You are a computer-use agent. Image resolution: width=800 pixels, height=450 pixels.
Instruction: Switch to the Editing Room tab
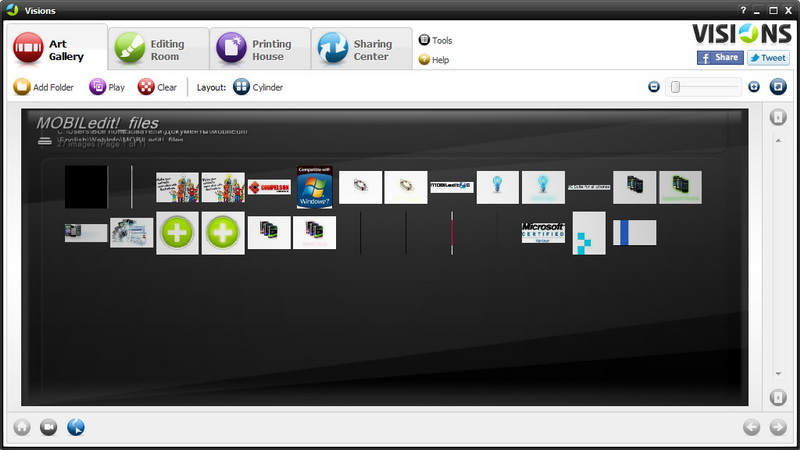pyautogui.click(x=159, y=49)
